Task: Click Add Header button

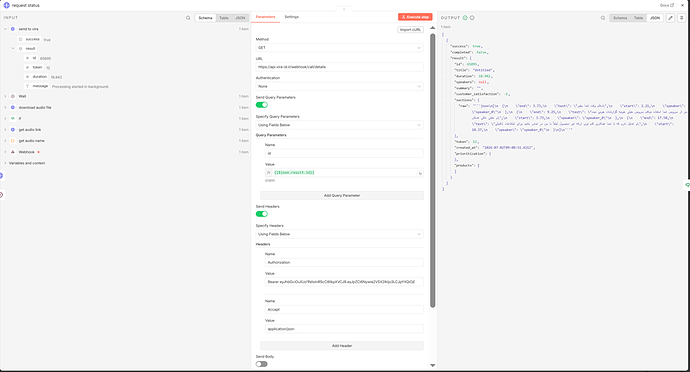Action: point(342,346)
